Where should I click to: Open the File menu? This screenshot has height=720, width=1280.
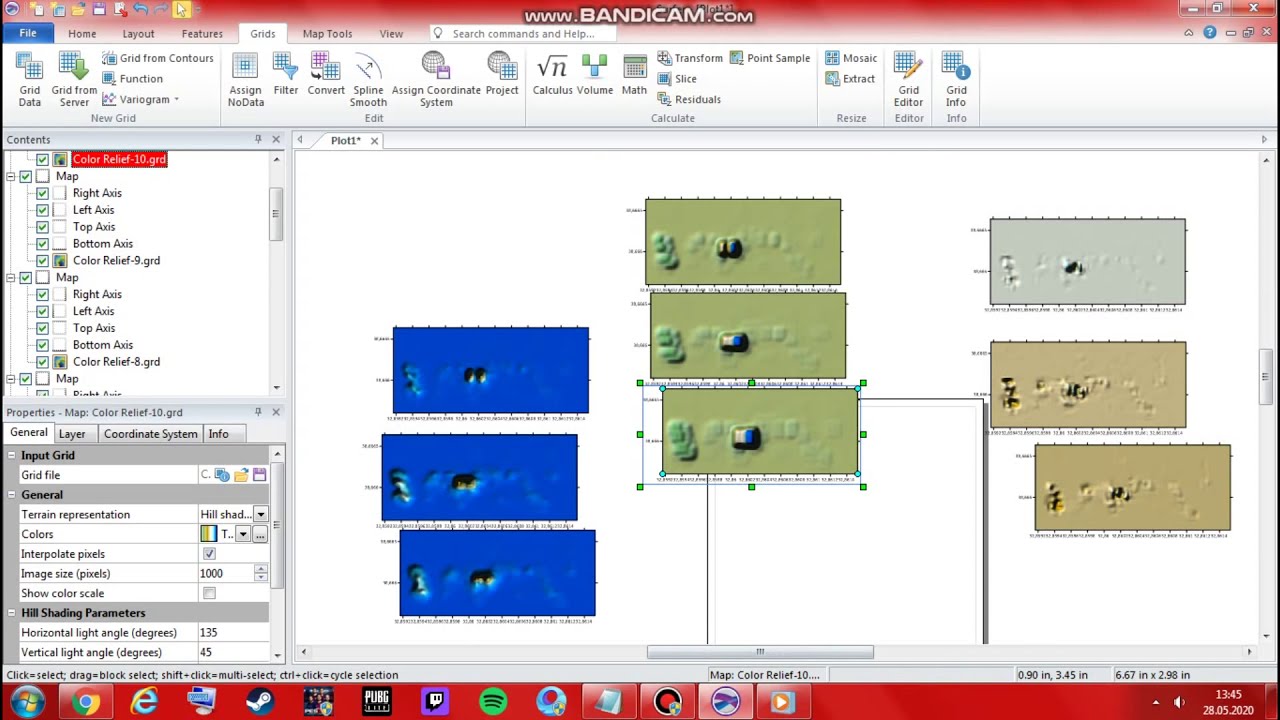tap(28, 33)
